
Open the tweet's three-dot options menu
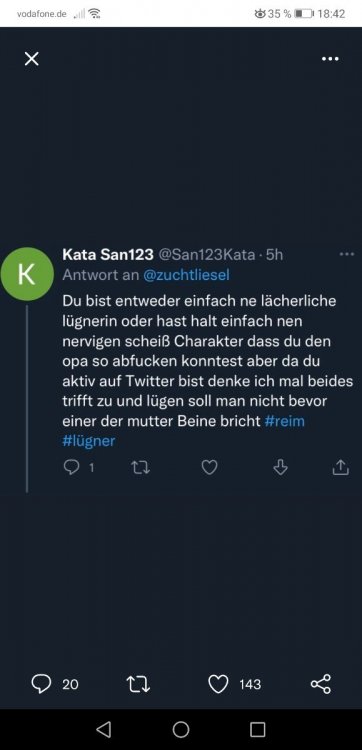[x=347, y=254]
